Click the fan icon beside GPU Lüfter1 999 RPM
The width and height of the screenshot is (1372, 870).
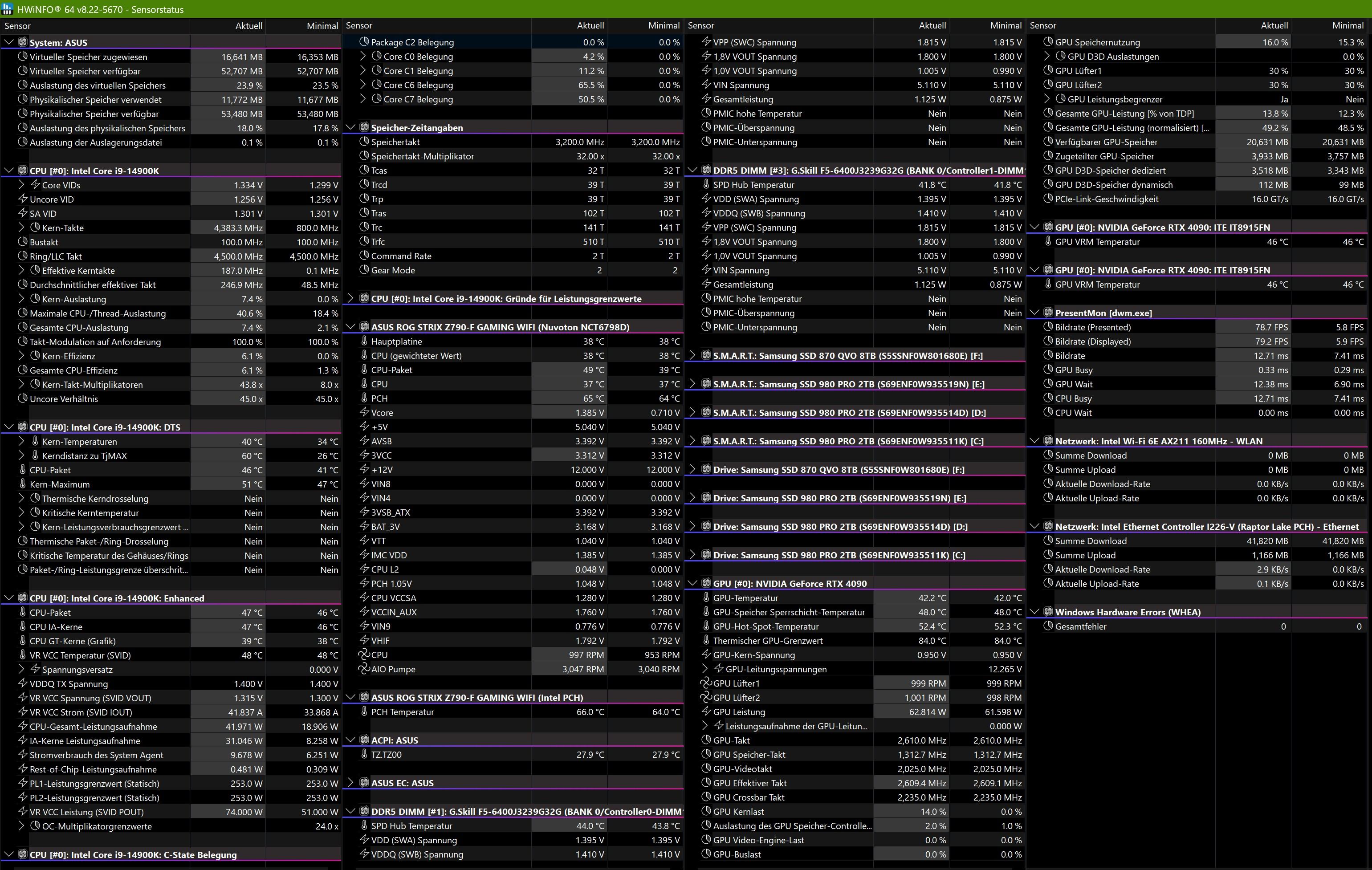(x=706, y=683)
